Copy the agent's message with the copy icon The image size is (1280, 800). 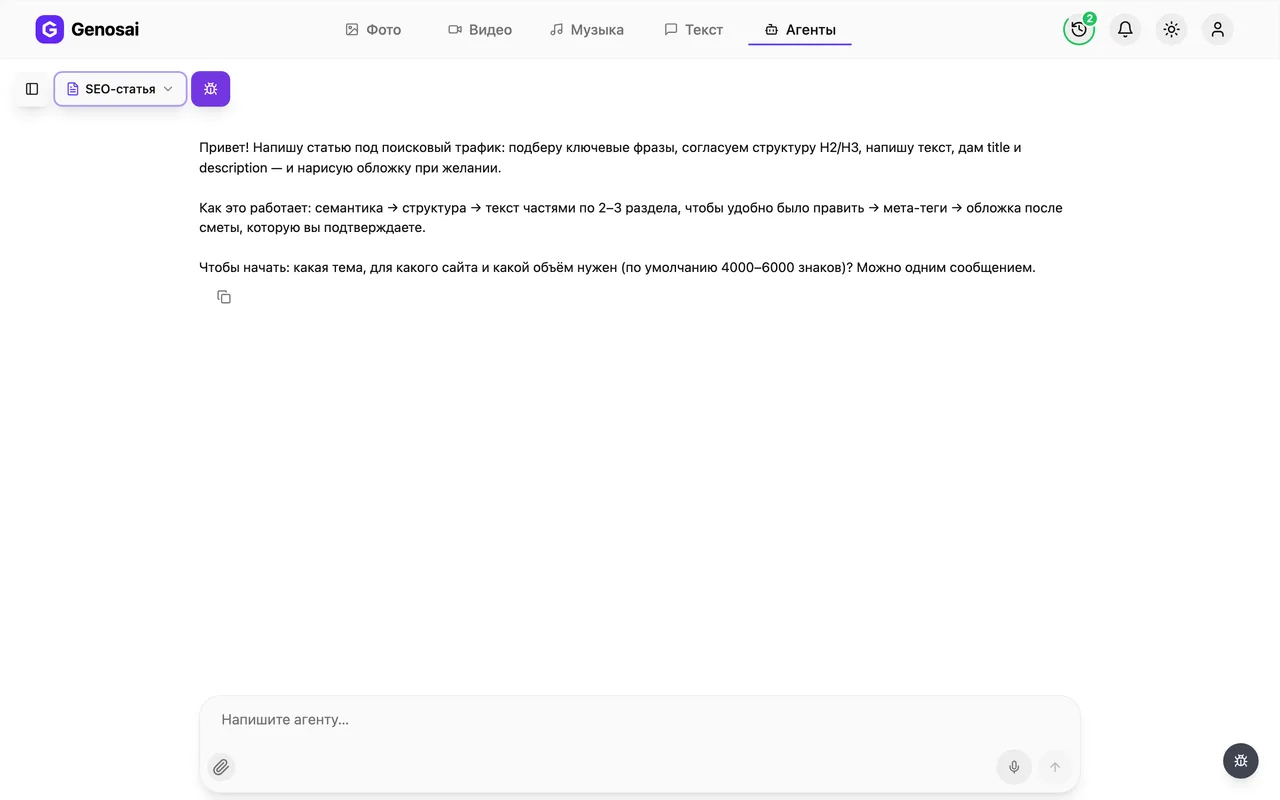pyautogui.click(x=224, y=297)
